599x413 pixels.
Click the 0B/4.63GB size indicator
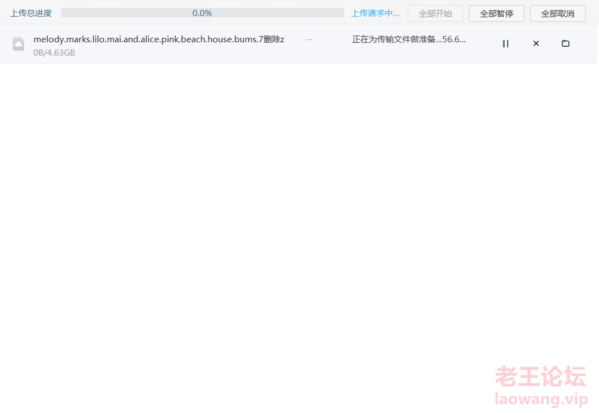pos(54,53)
